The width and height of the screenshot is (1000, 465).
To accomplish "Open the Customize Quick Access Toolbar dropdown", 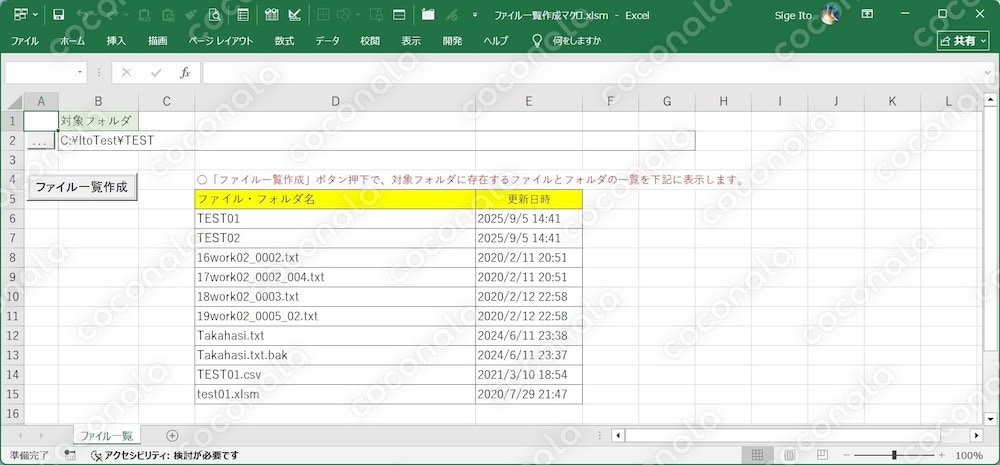I will point(475,15).
